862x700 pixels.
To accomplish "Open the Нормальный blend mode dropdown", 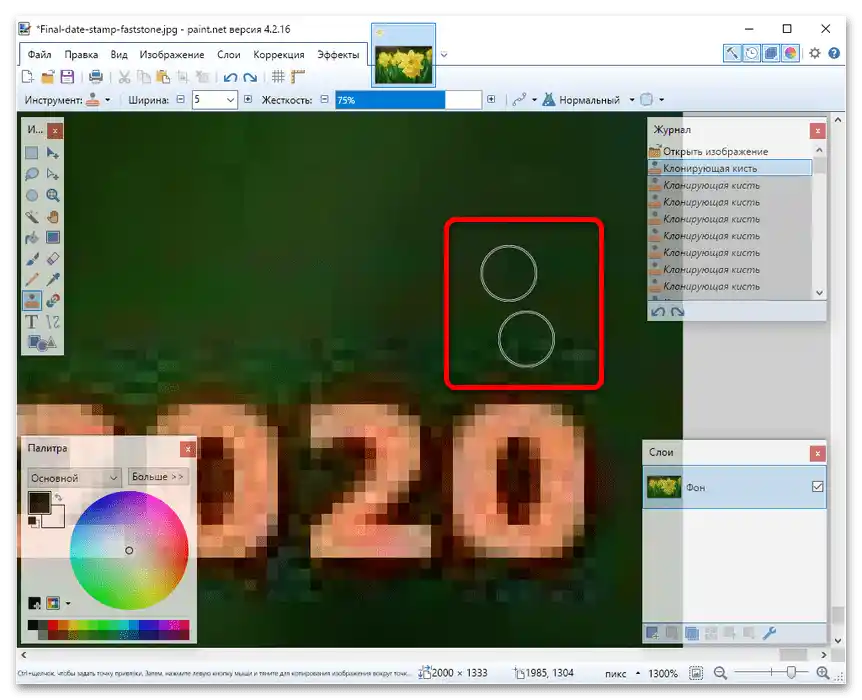I will (x=631, y=100).
